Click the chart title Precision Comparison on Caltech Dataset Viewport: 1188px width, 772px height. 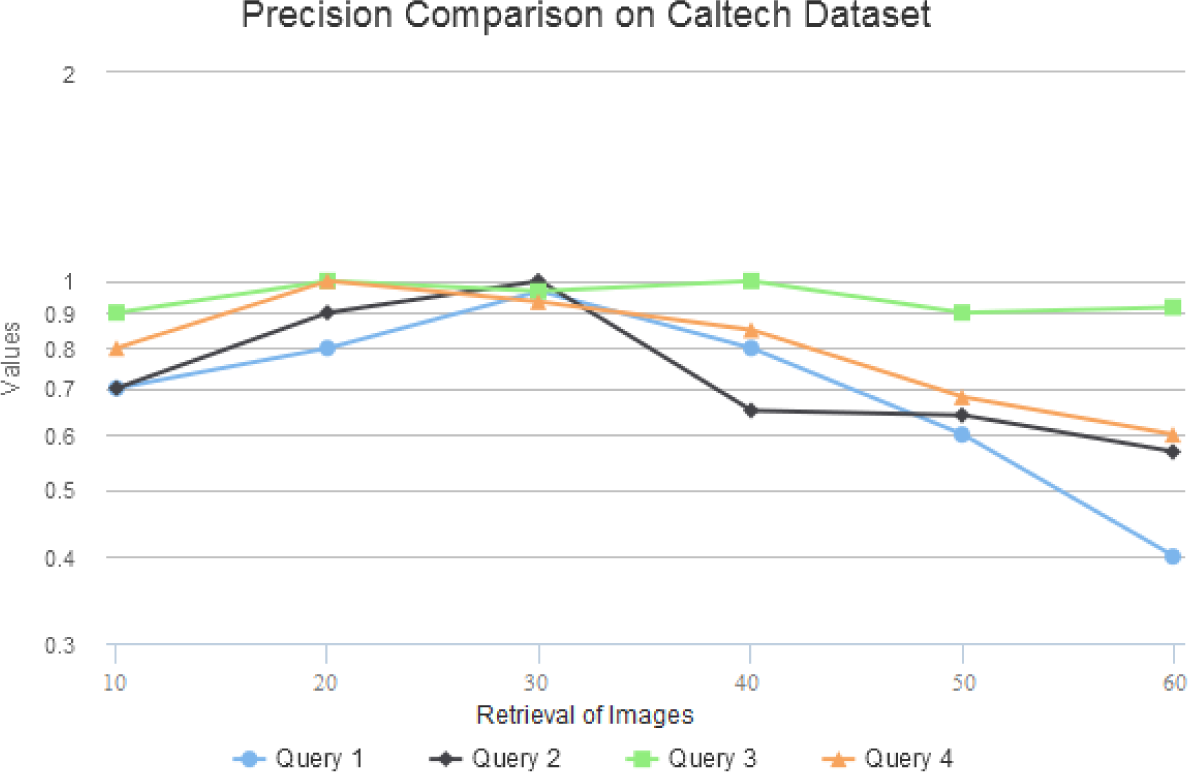point(586,17)
